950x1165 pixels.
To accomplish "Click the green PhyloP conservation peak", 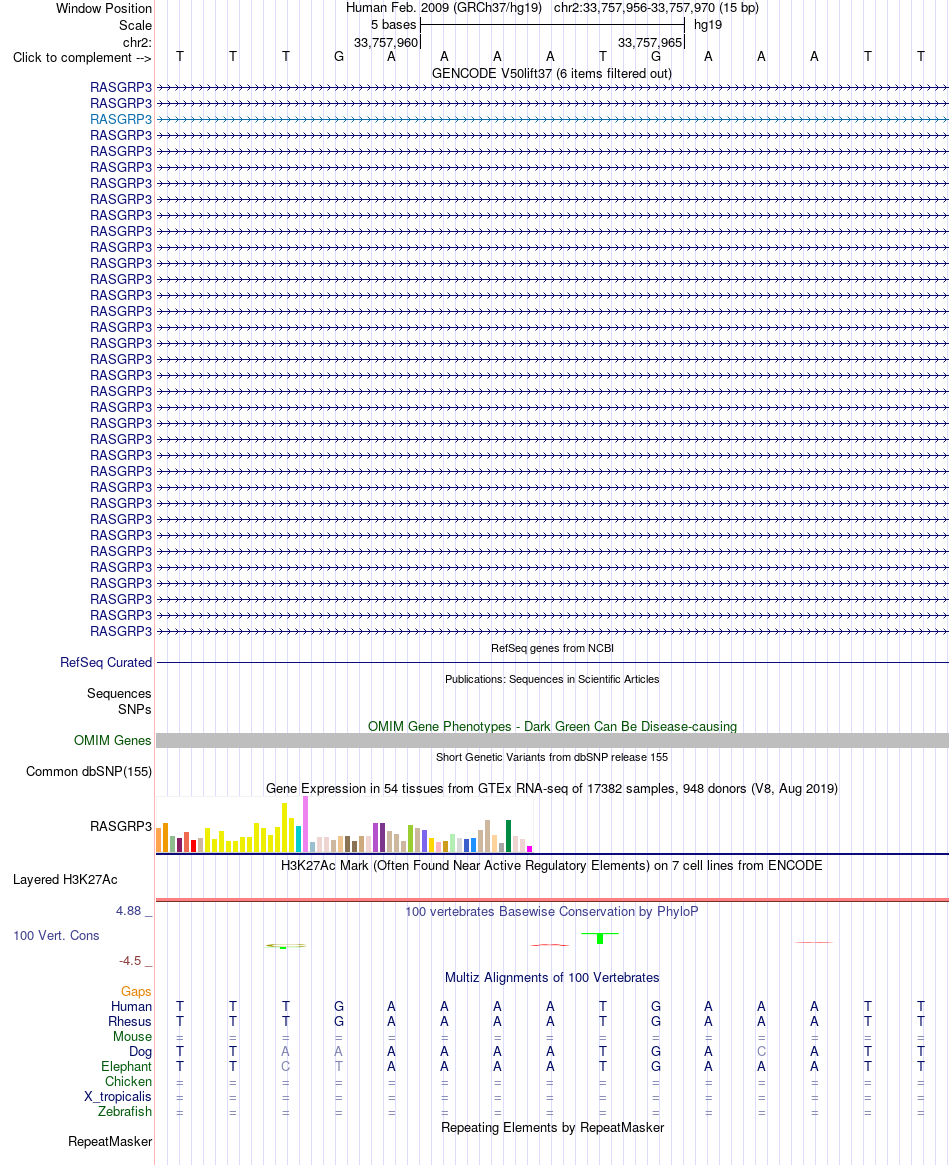I will tap(599, 938).
